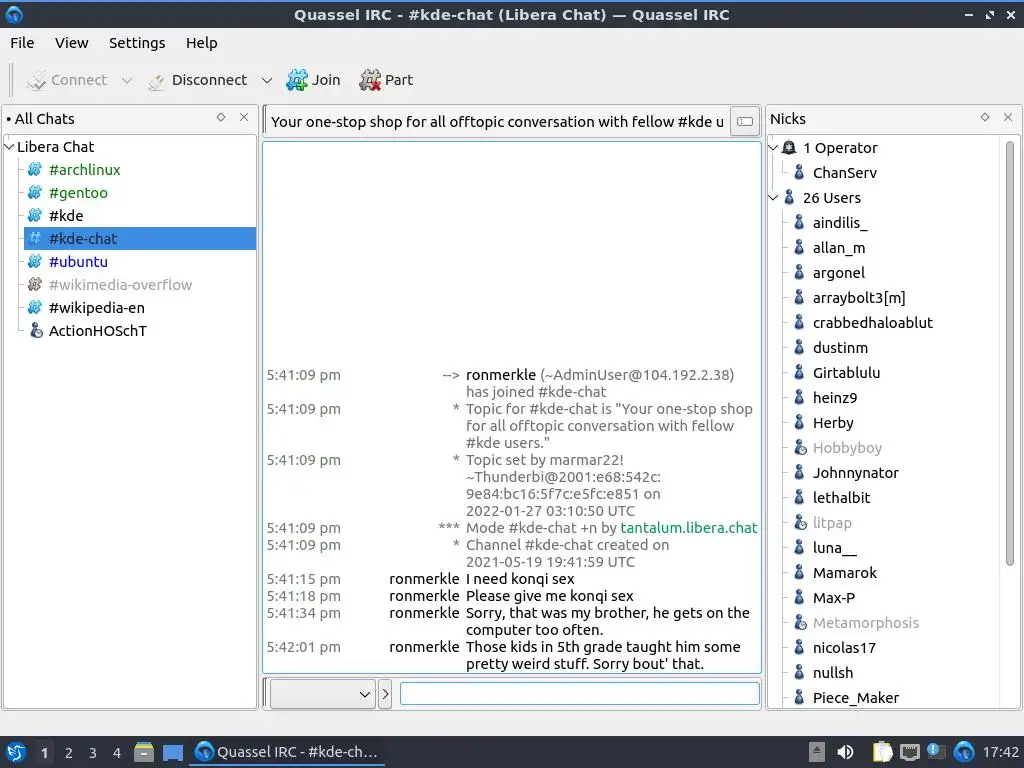Click the topic bar text
Image resolution: width=1024 pixels, height=768 pixels.
[x=497, y=122]
